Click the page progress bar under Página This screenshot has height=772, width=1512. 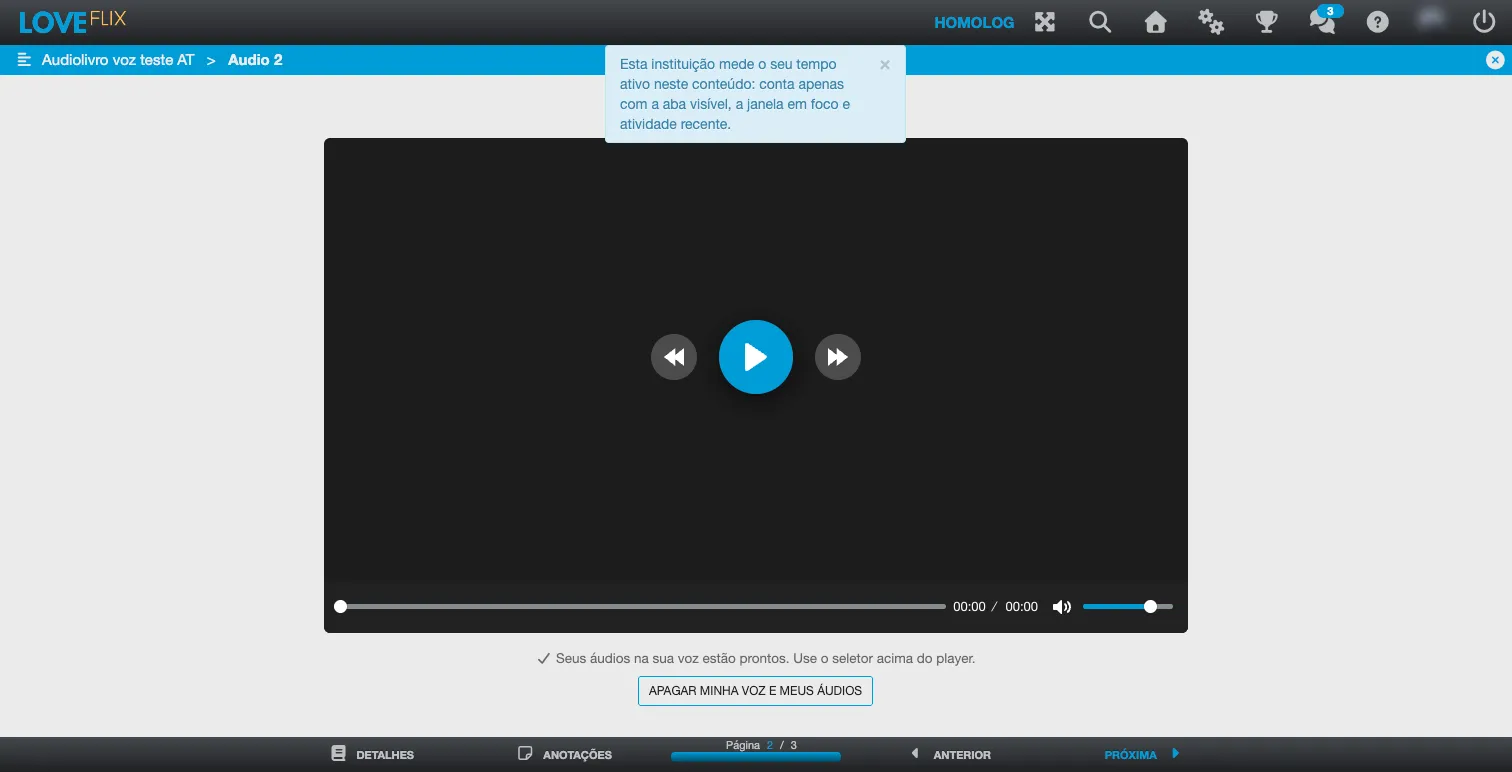pos(756,757)
